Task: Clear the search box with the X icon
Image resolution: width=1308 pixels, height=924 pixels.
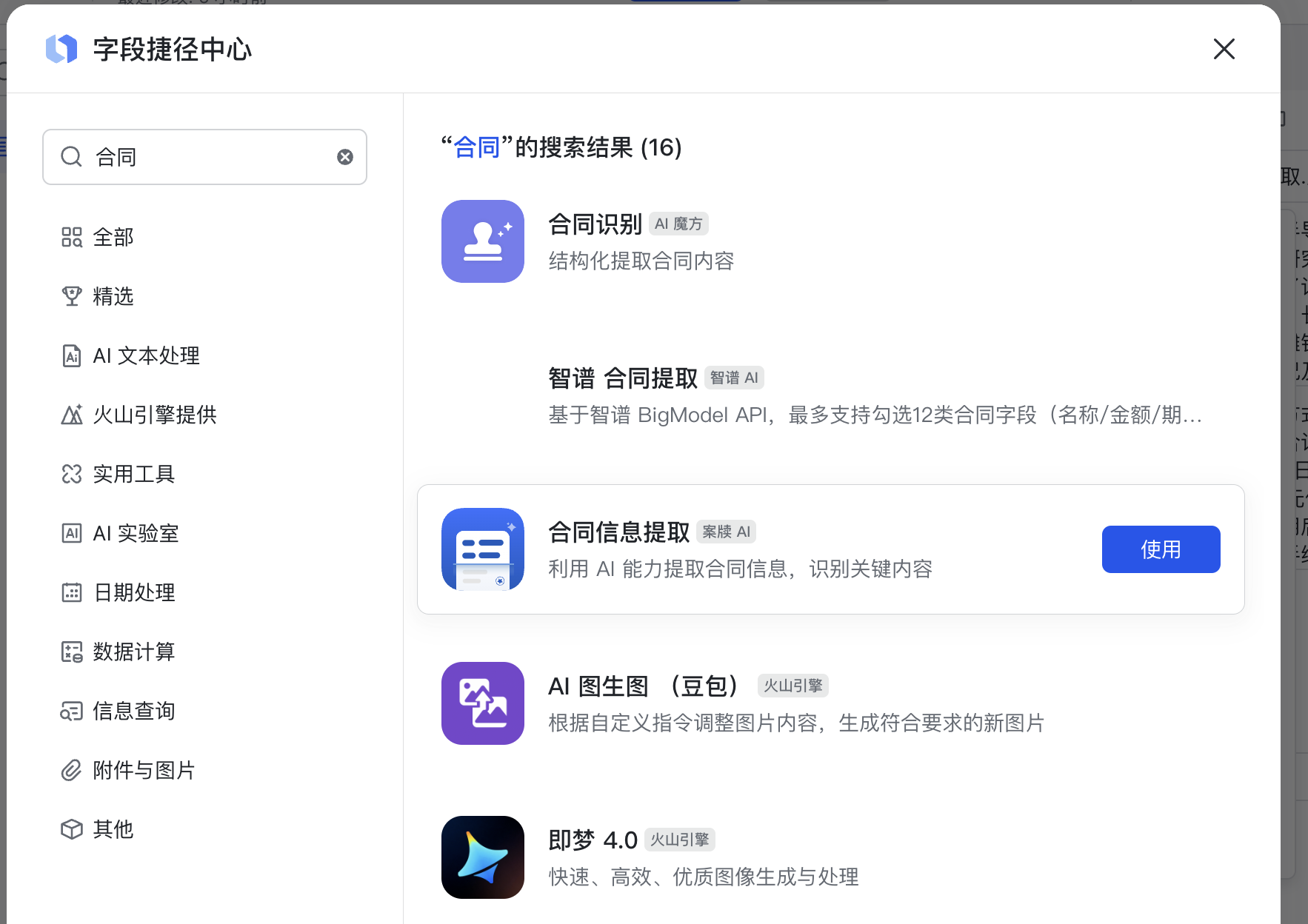Action: click(x=345, y=157)
